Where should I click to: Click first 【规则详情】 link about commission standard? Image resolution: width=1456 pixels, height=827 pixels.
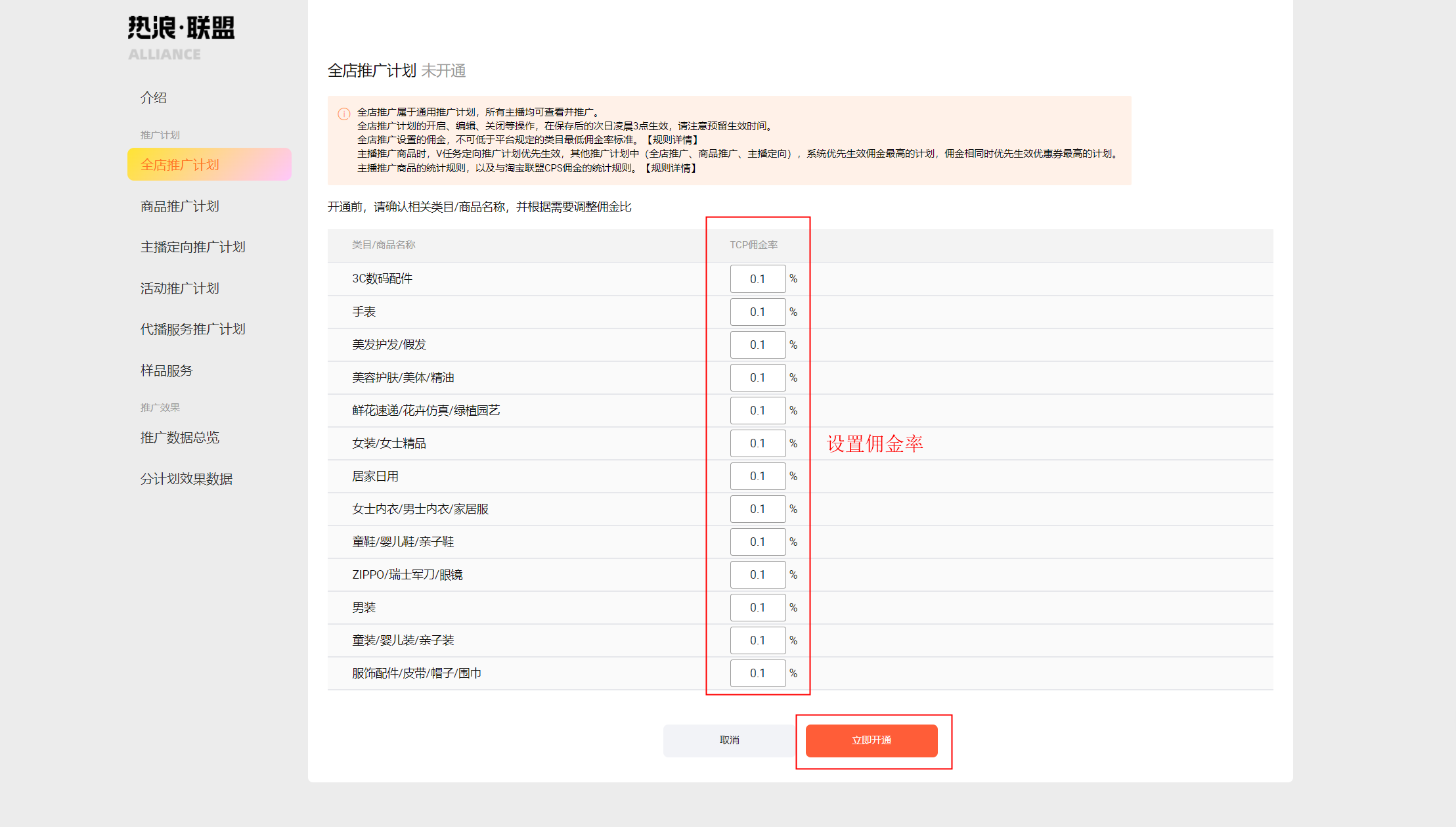[672, 140]
